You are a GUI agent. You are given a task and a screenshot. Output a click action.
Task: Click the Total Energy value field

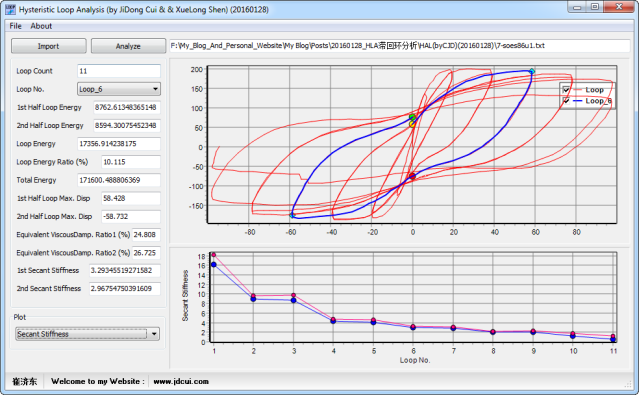119,180
